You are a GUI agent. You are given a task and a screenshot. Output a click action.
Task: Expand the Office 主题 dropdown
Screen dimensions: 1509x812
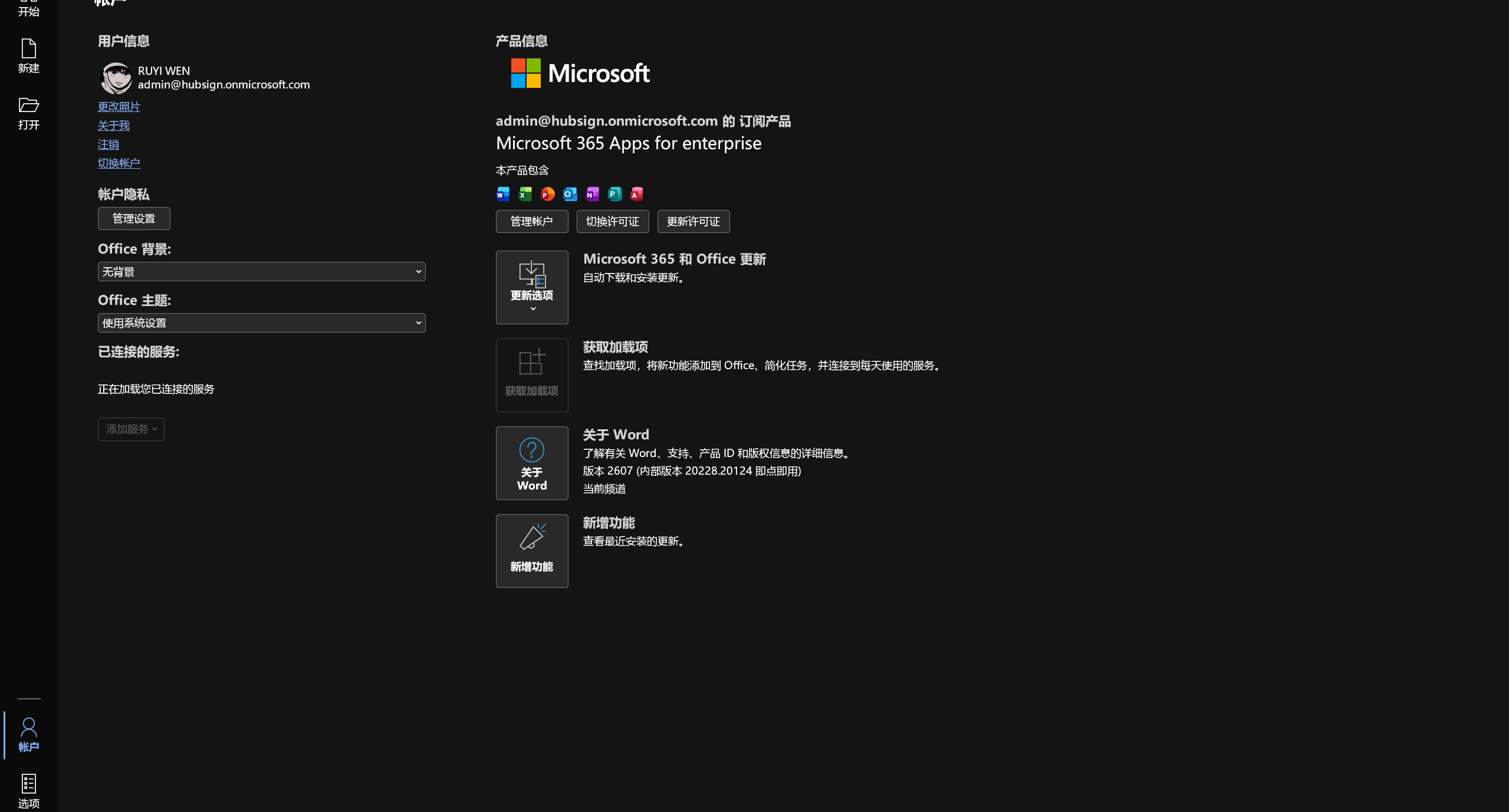tap(262, 323)
